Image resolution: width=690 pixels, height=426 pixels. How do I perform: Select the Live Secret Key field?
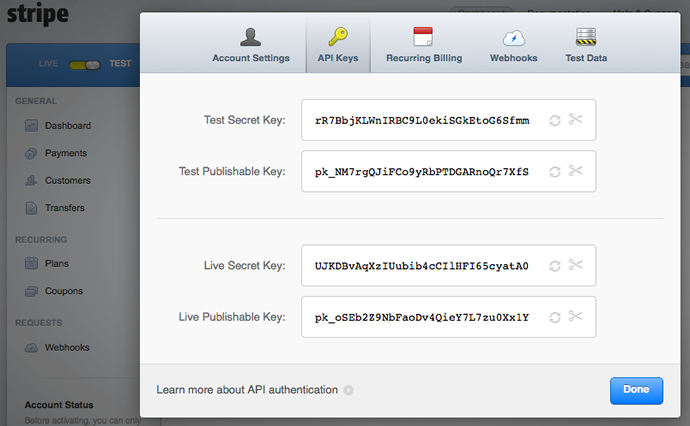point(448,266)
